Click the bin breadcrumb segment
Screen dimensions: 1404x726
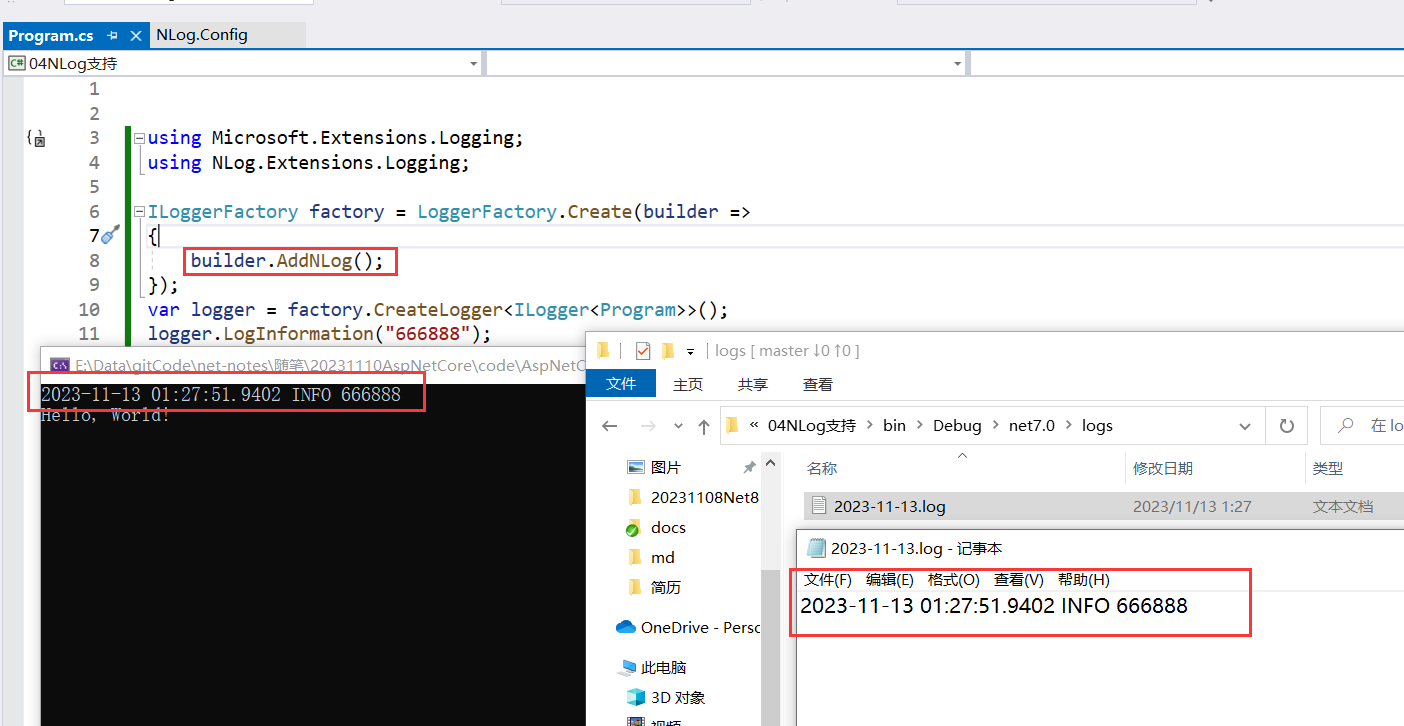click(x=894, y=425)
